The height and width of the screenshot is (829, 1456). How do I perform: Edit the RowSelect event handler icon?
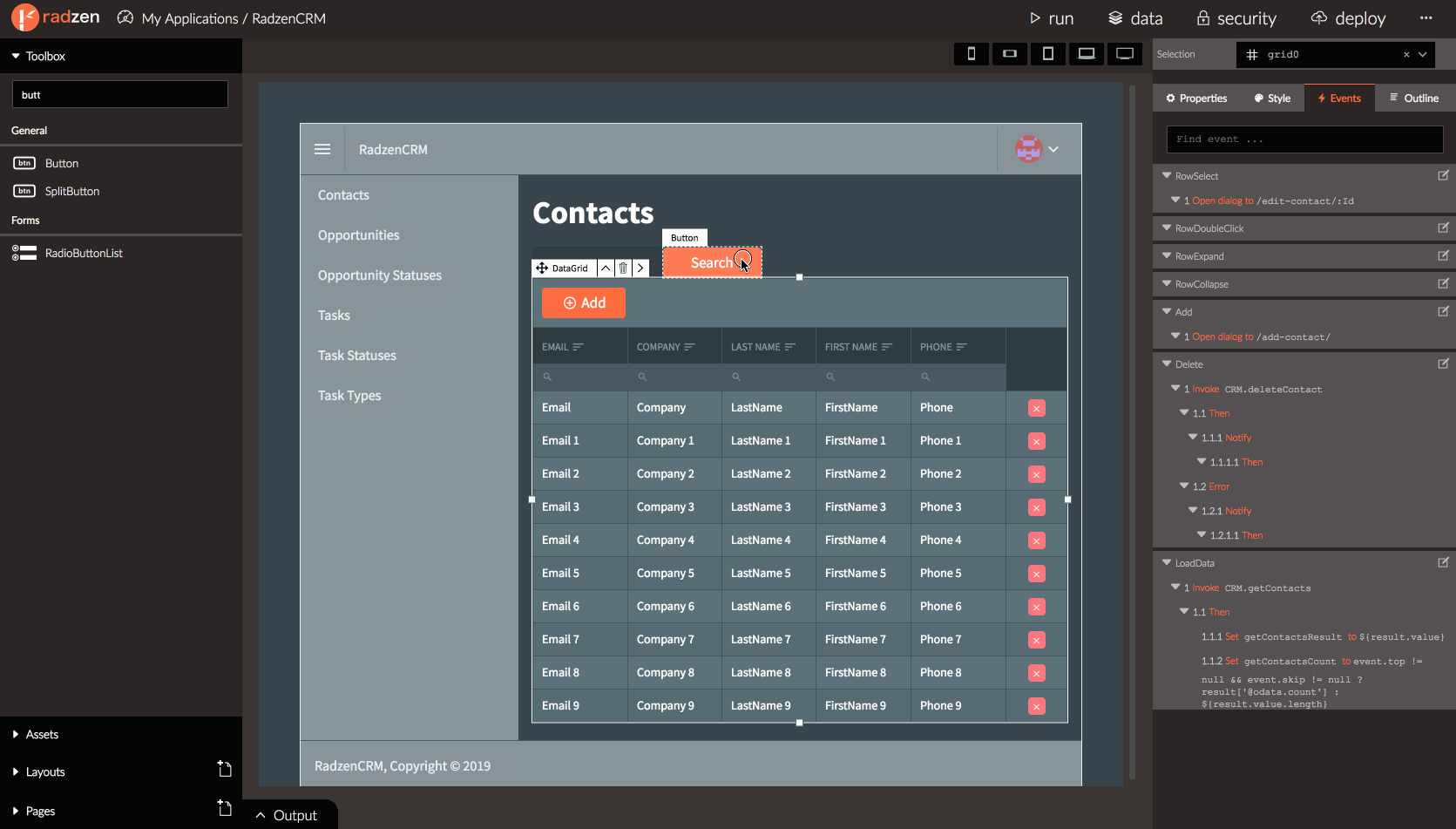[x=1443, y=176]
